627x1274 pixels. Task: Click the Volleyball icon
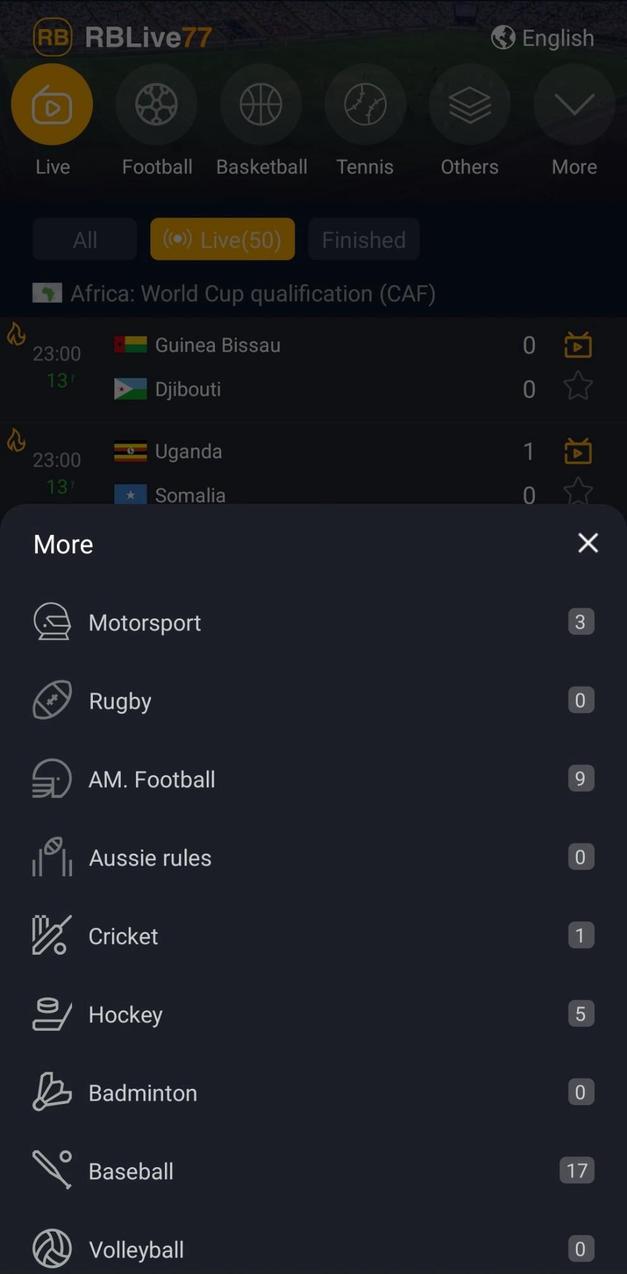tap(50, 1248)
